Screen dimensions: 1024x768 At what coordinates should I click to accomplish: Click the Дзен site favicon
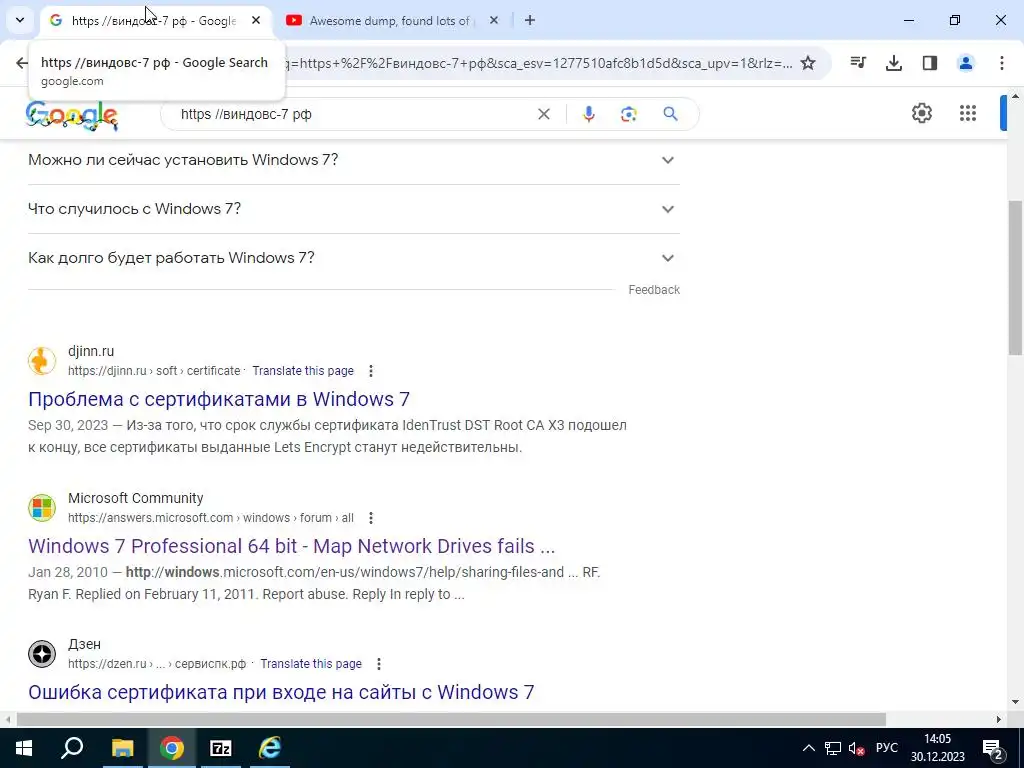(42, 654)
